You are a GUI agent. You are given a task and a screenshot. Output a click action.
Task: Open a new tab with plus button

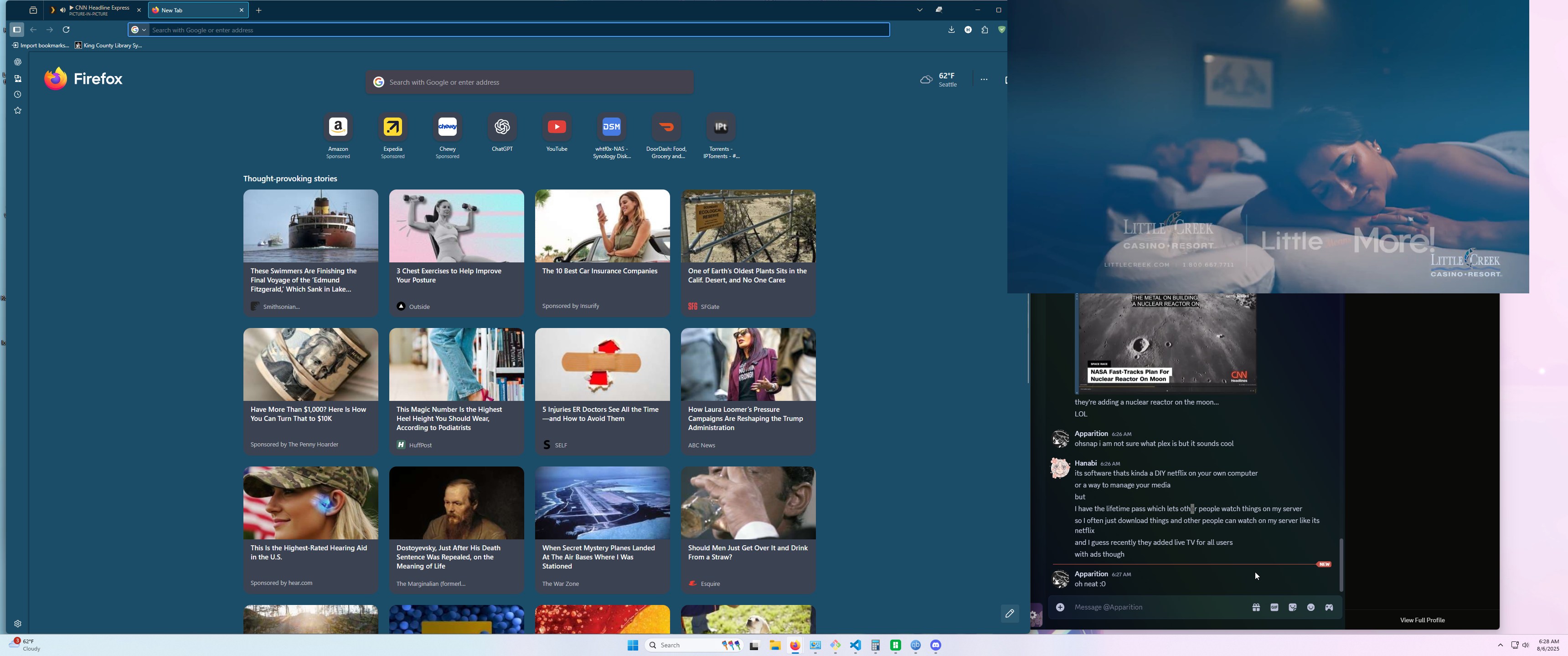click(x=259, y=10)
